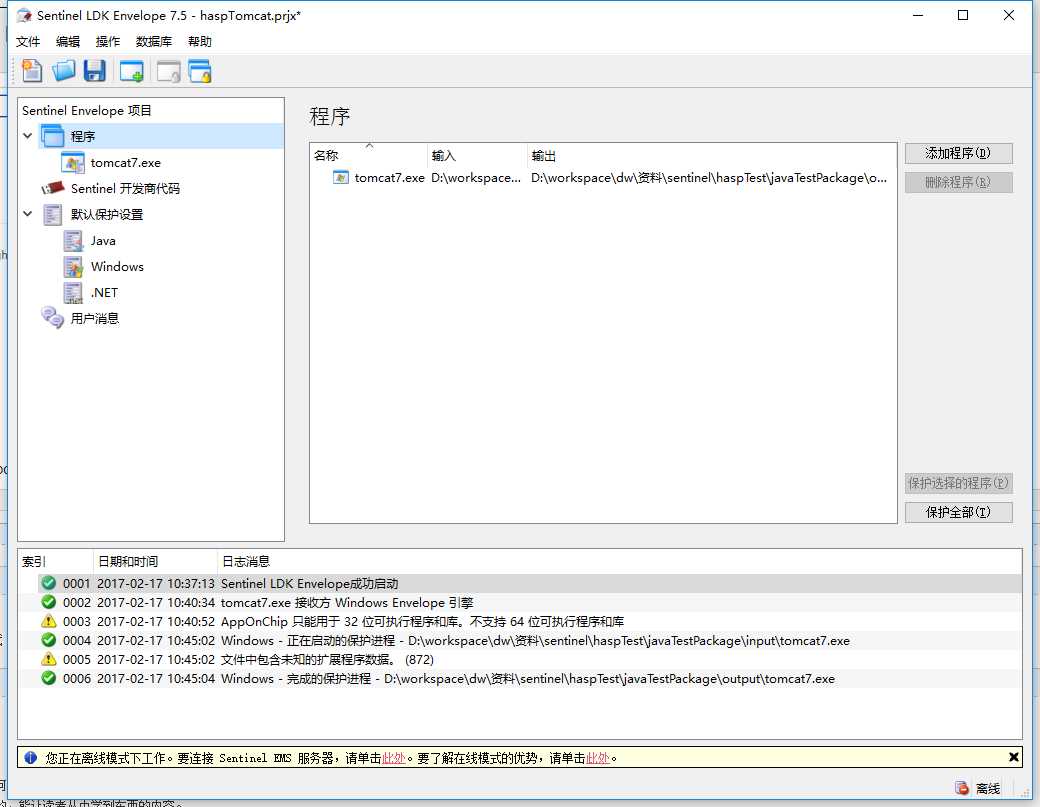The width and height of the screenshot is (1040, 807).
Task: Click the 日志消息 log column header
Action: [x=619, y=562]
